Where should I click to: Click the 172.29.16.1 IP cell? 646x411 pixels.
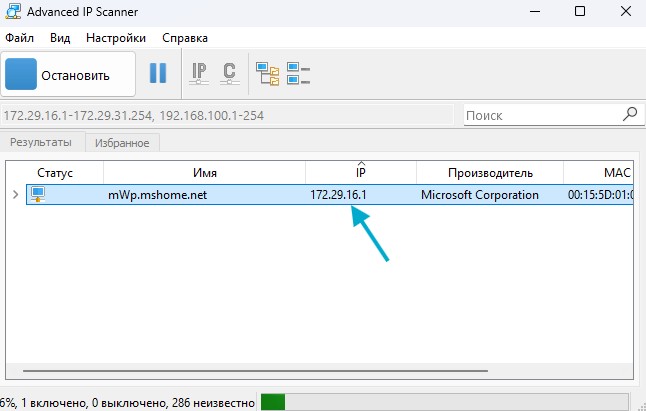pos(338,195)
